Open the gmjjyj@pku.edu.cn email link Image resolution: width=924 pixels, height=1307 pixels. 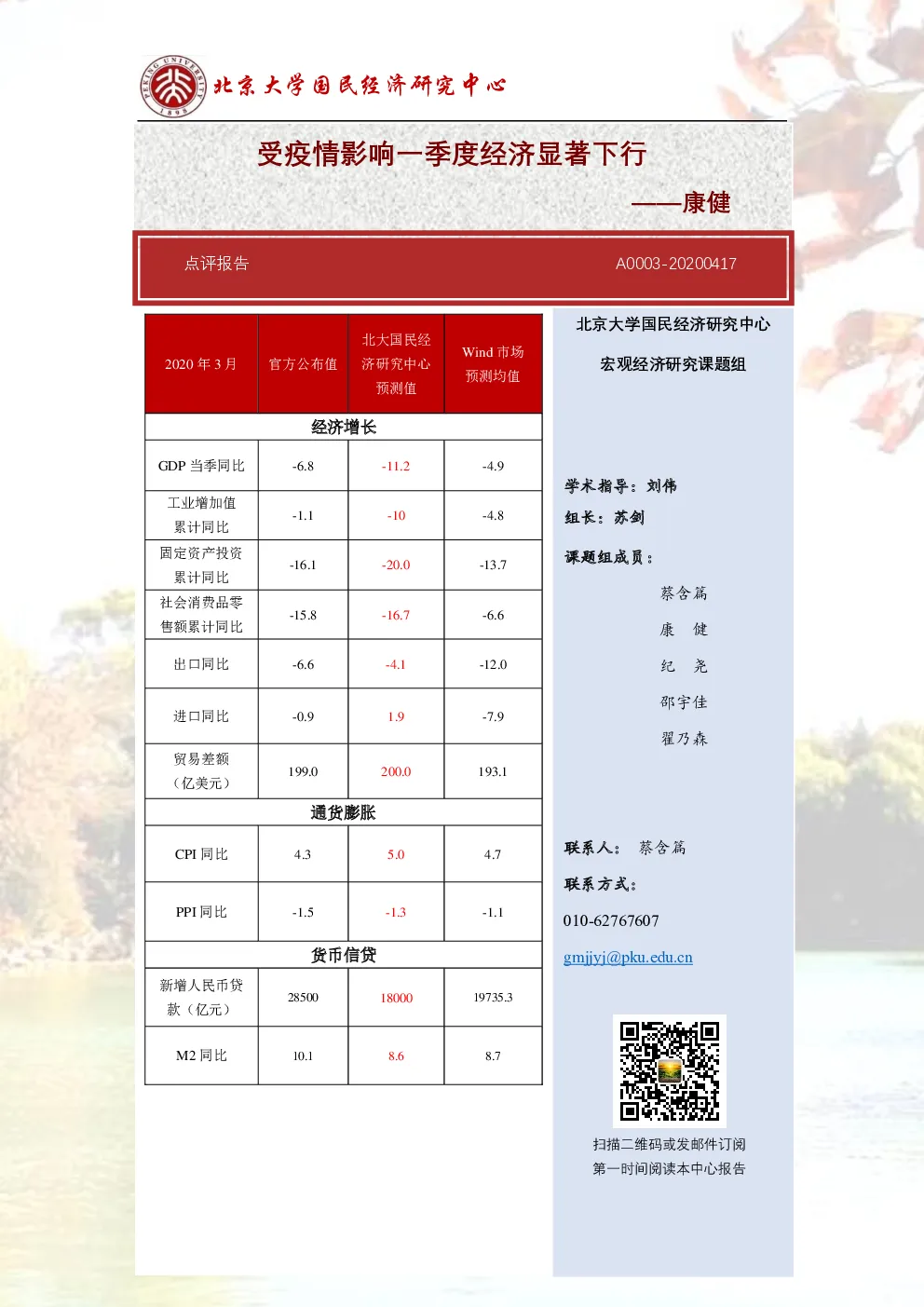(x=628, y=958)
